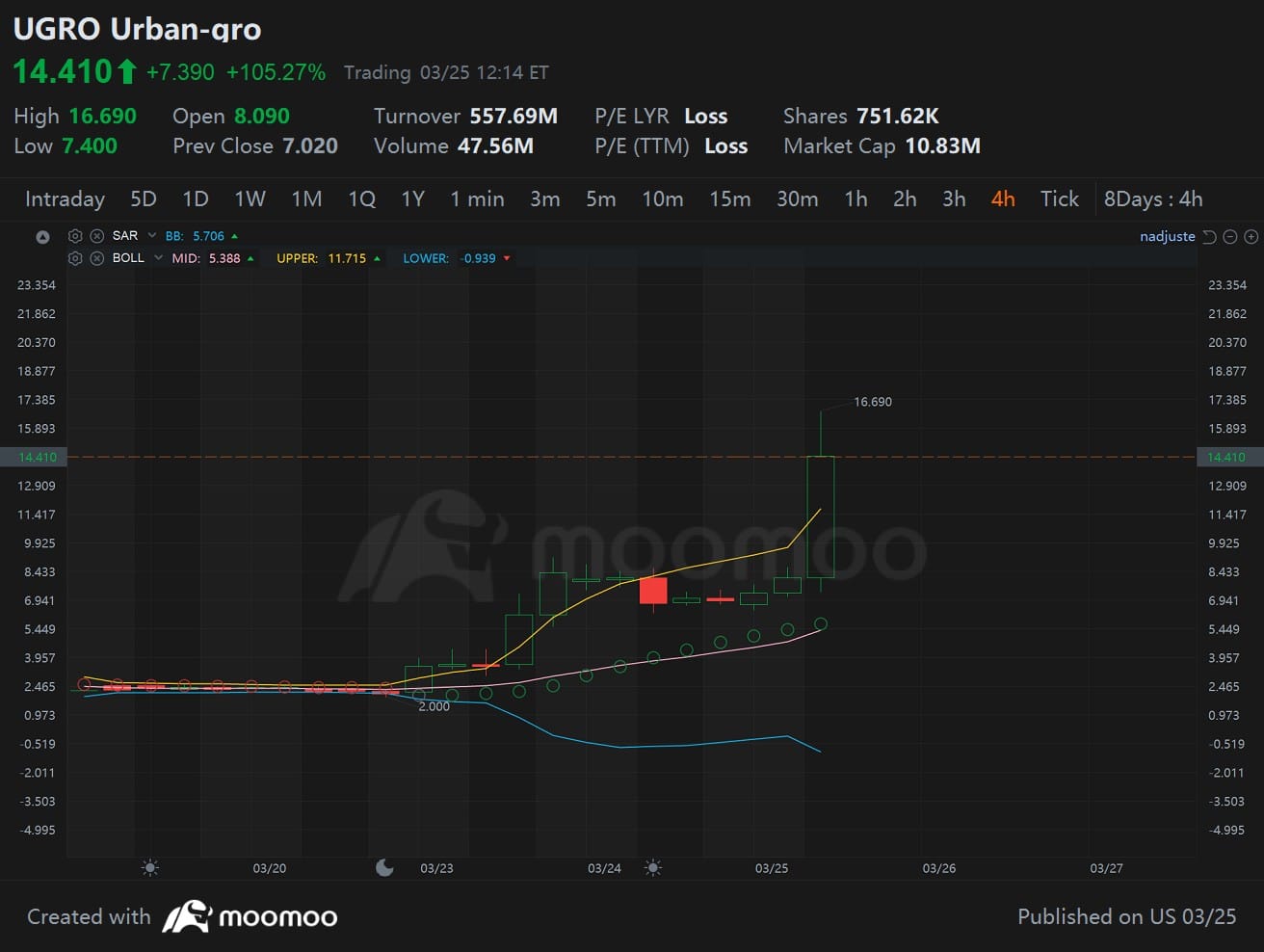The image size is (1264, 952).
Task: Click the reset chart view arrow icon
Action: point(1209,237)
